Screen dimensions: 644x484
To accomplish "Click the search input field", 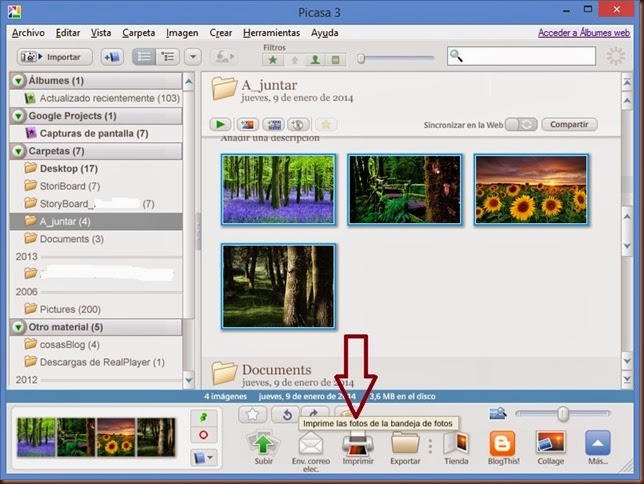I will point(521,56).
